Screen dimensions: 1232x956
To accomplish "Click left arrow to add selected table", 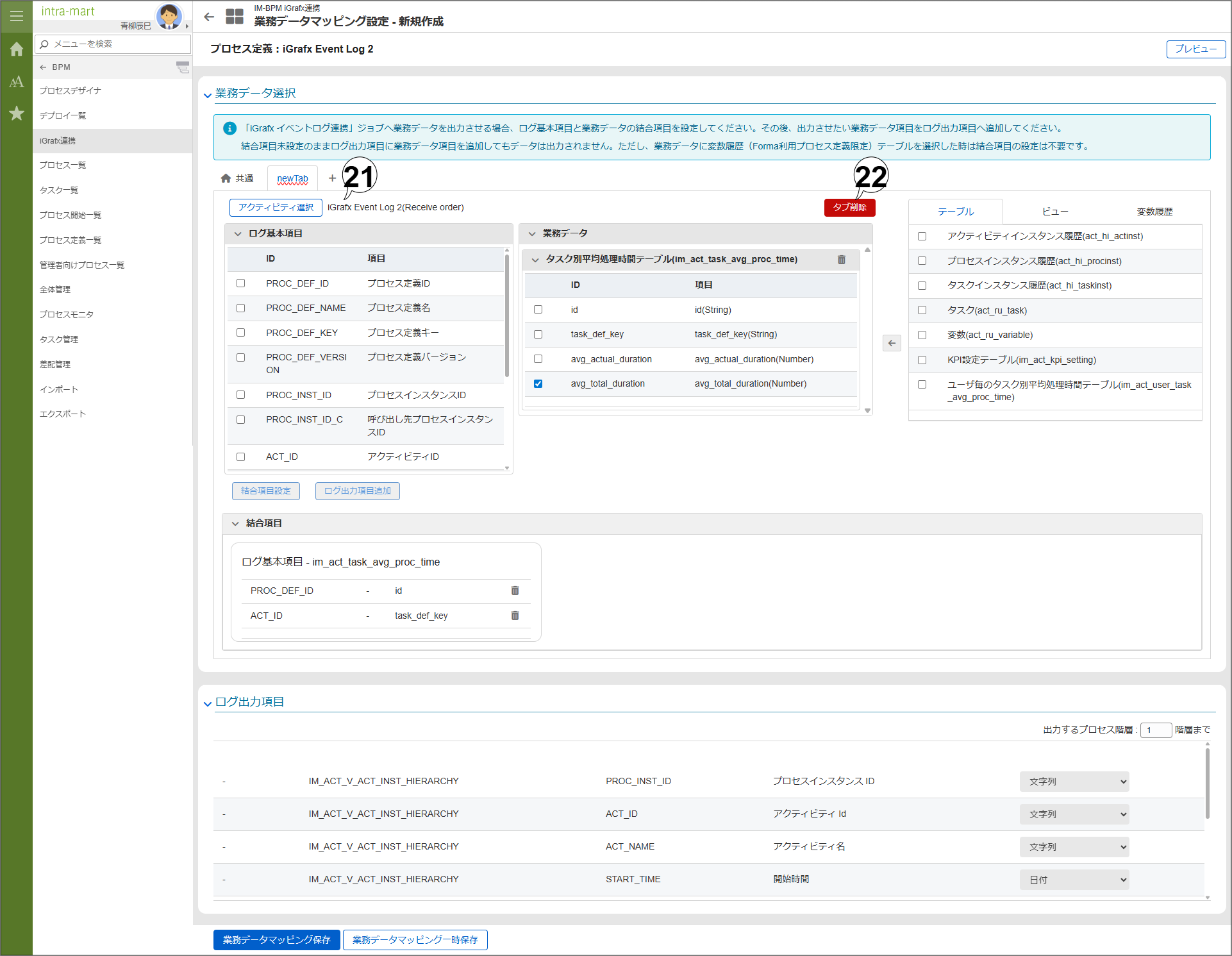I will (x=892, y=343).
